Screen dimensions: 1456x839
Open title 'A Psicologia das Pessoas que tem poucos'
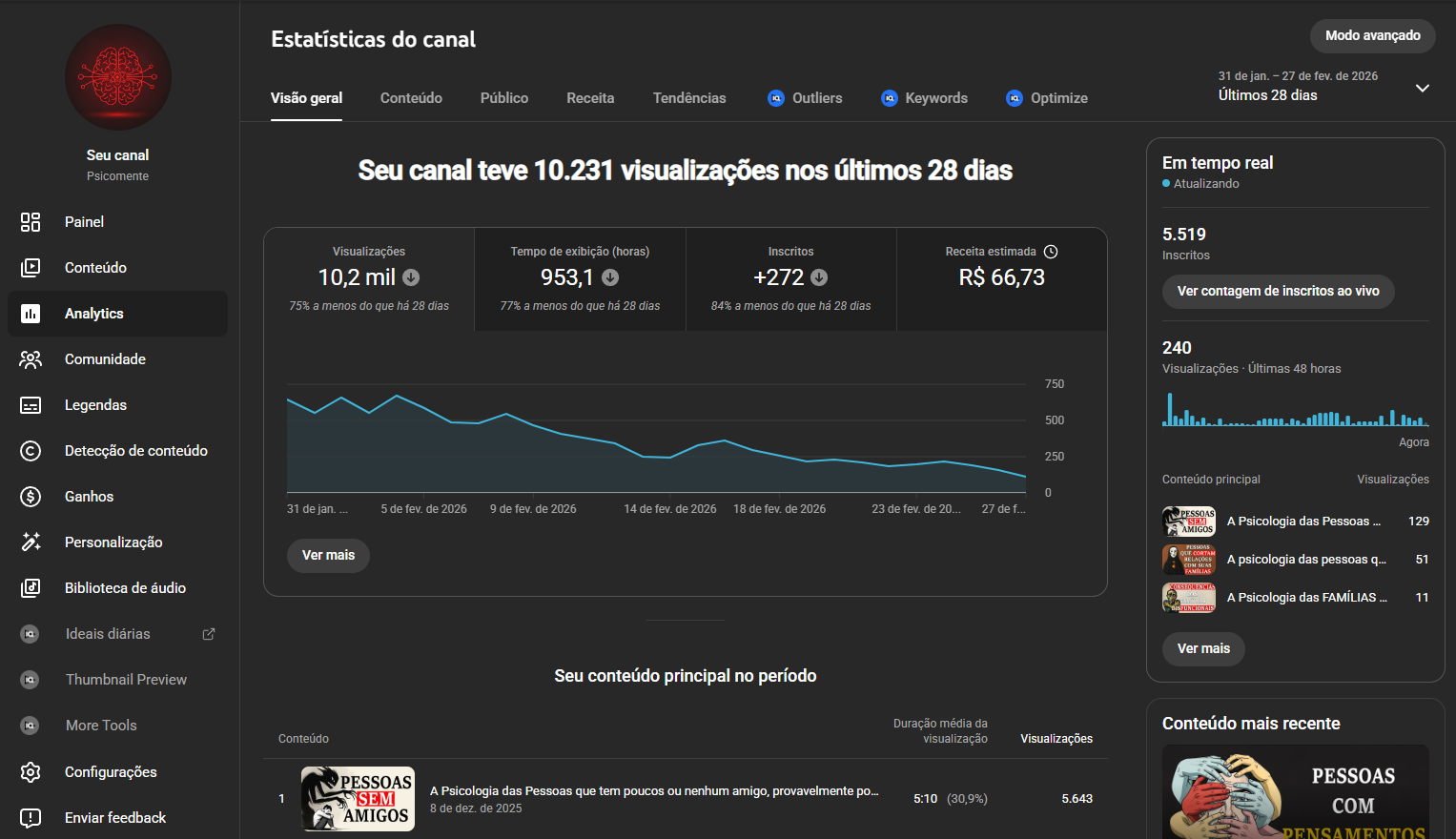[654, 791]
